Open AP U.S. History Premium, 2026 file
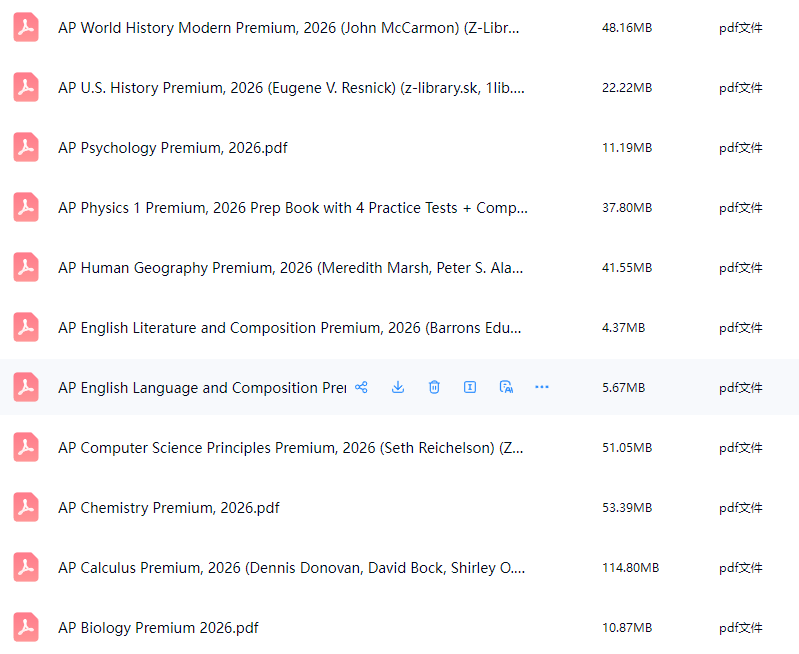Image resolution: width=799 pixels, height=654 pixels. coord(291,88)
